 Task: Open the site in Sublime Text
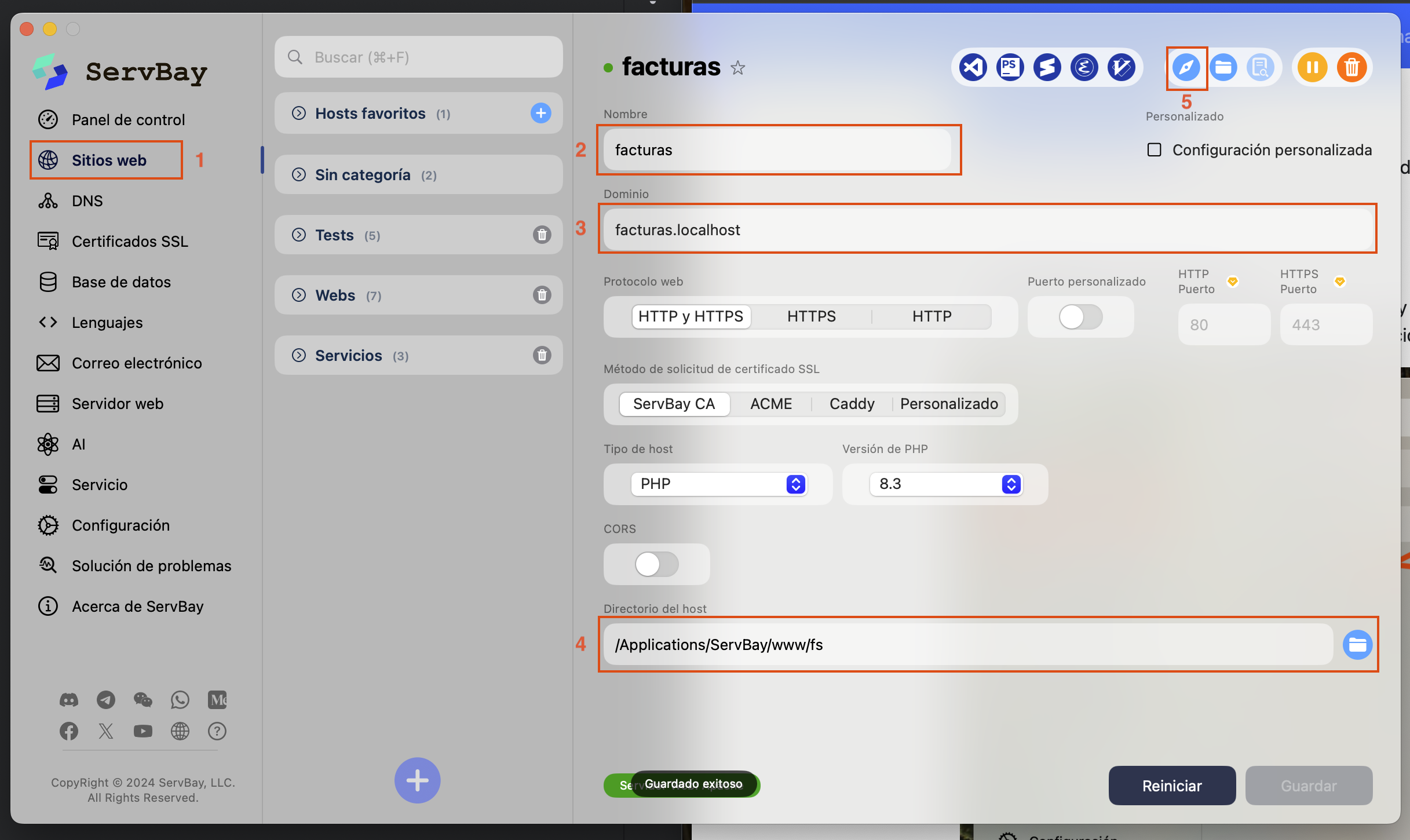click(1047, 68)
